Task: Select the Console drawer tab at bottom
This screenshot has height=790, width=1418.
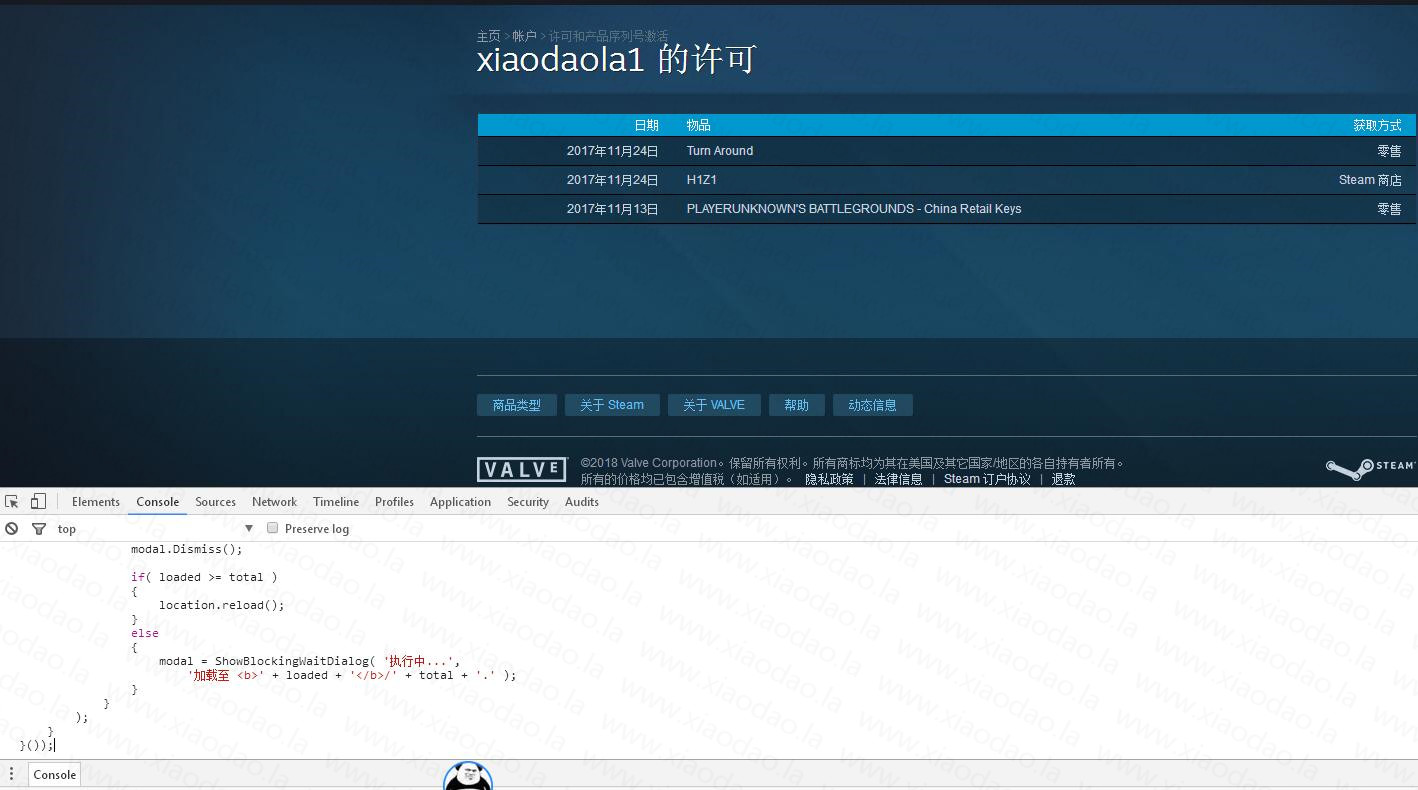Action: click(55, 775)
